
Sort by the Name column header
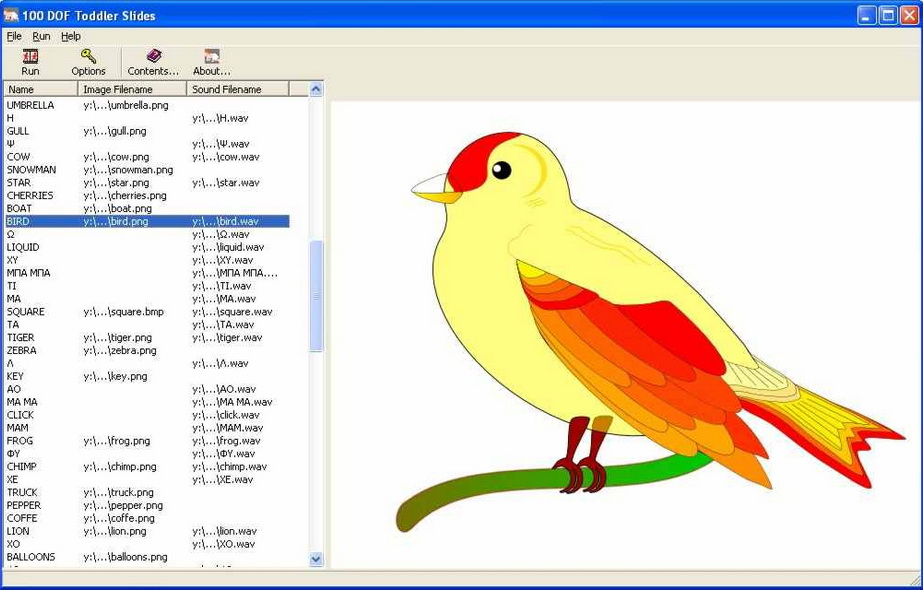tap(41, 89)
